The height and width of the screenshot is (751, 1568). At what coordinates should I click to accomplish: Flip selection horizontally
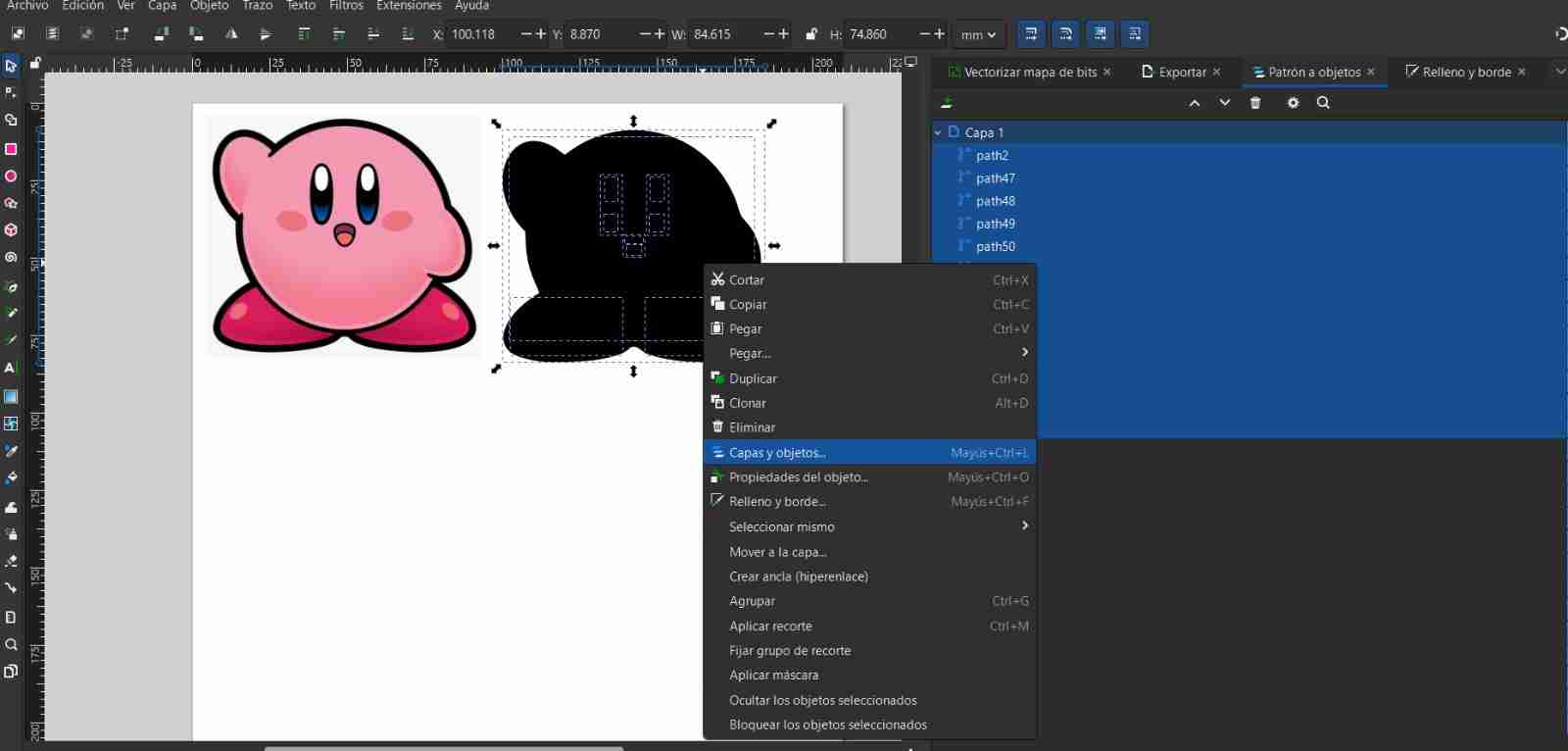(231, 34)
